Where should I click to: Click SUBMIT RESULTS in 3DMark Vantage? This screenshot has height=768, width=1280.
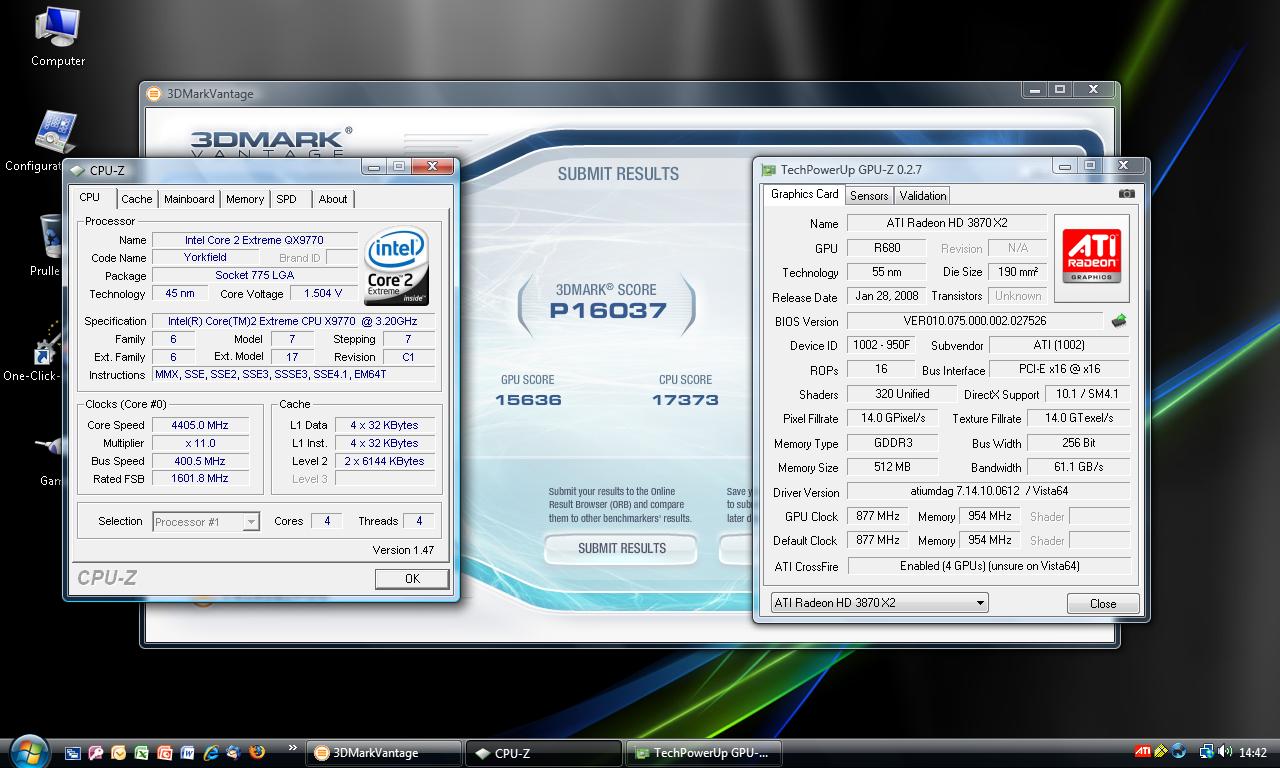coord(621,548)
